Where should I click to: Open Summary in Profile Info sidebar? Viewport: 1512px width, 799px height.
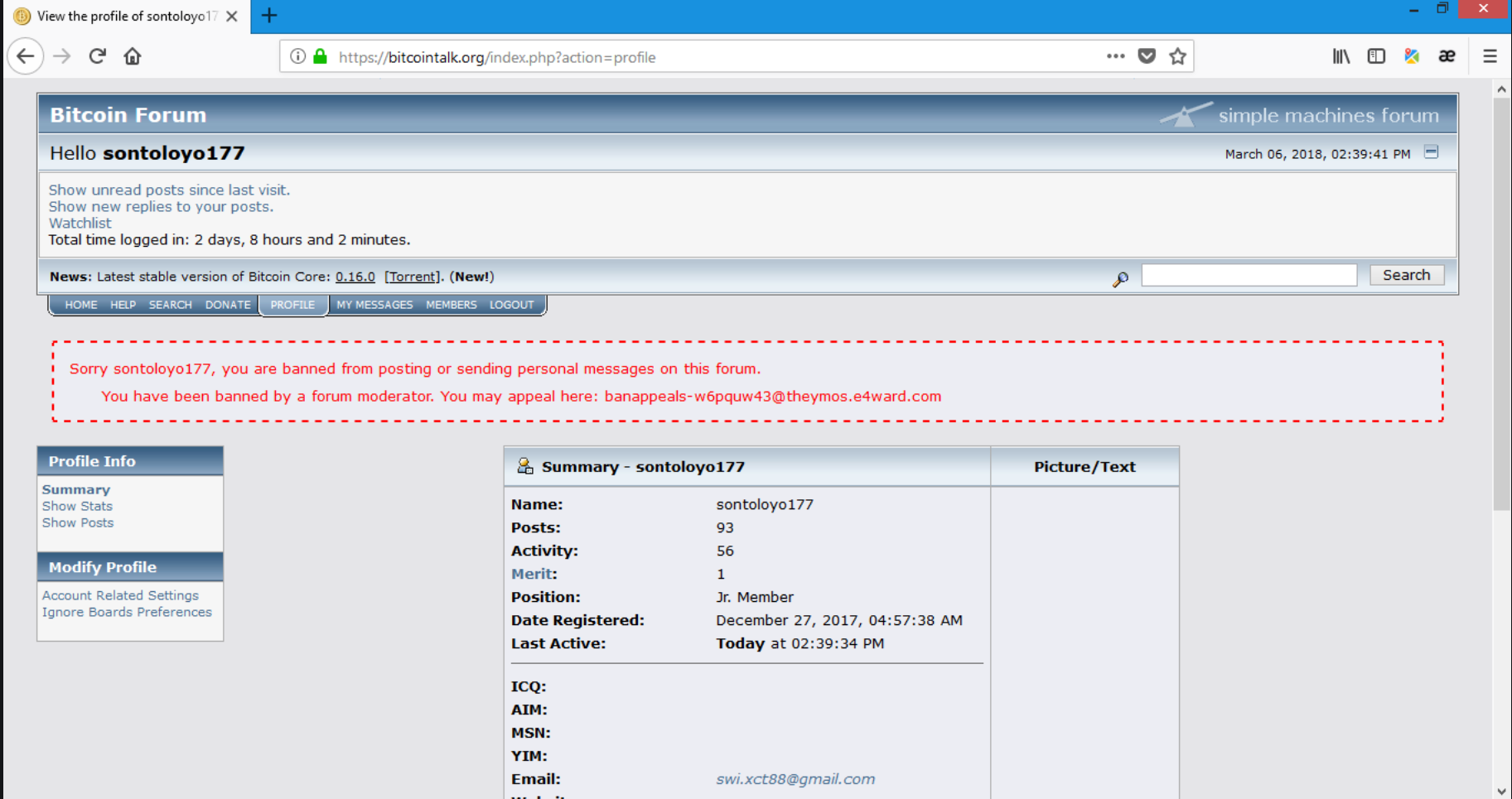tap(75, 489)
